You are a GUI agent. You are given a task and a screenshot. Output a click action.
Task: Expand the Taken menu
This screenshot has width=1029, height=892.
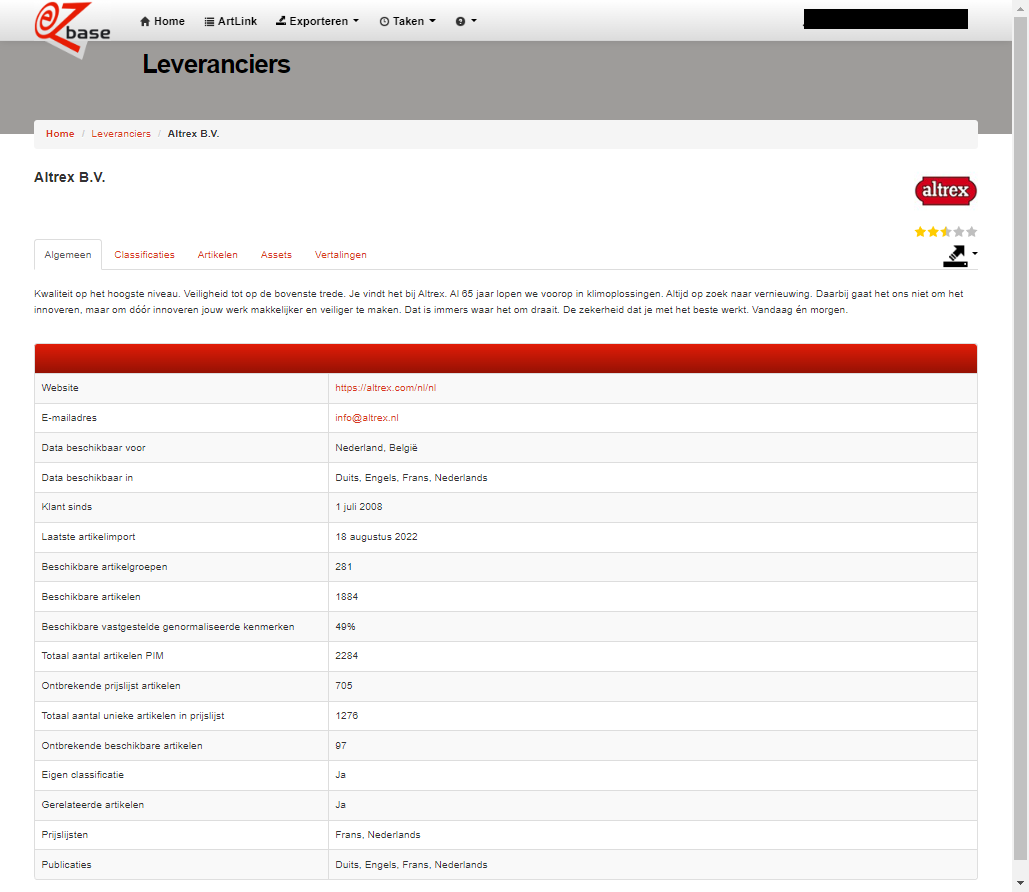pos(408,21)
